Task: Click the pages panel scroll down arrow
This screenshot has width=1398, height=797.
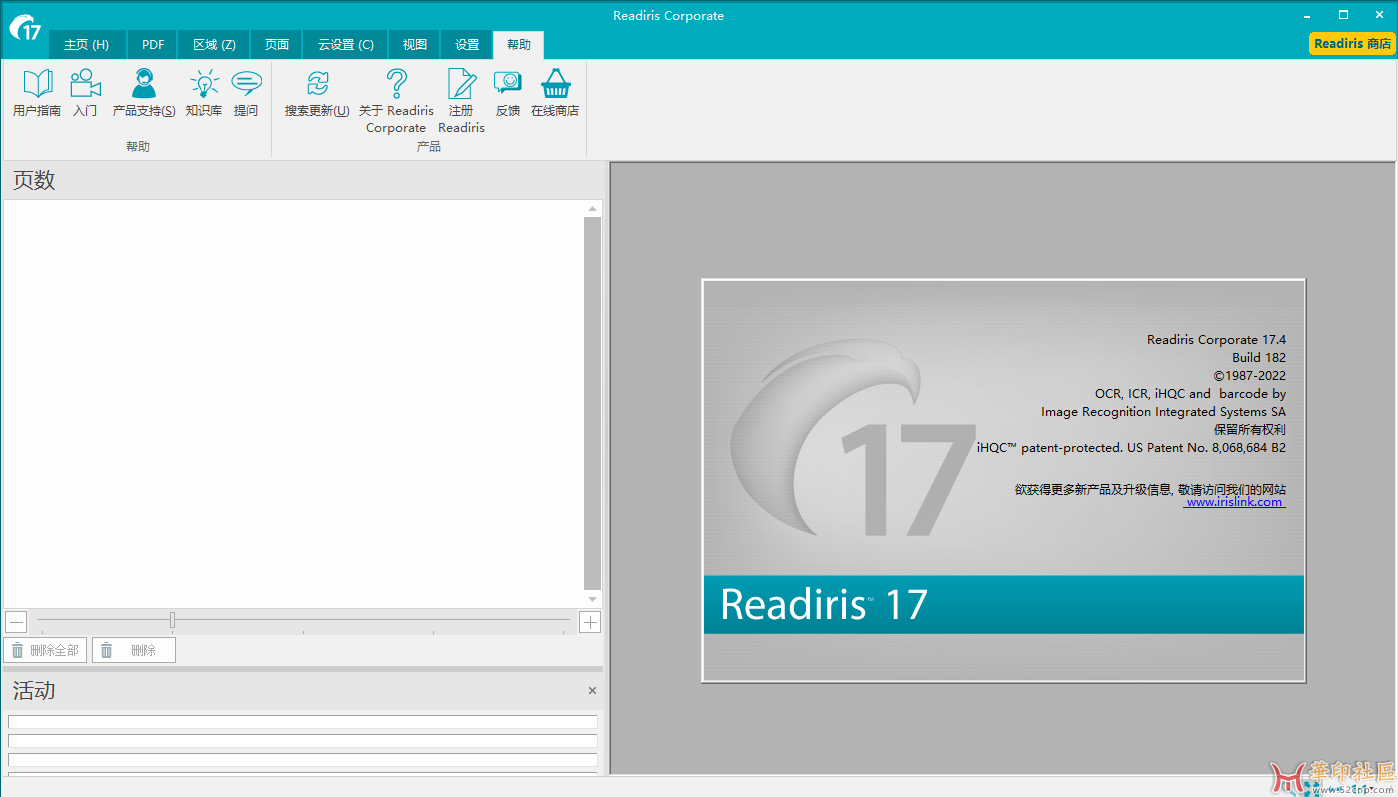Action: [592, 599]
